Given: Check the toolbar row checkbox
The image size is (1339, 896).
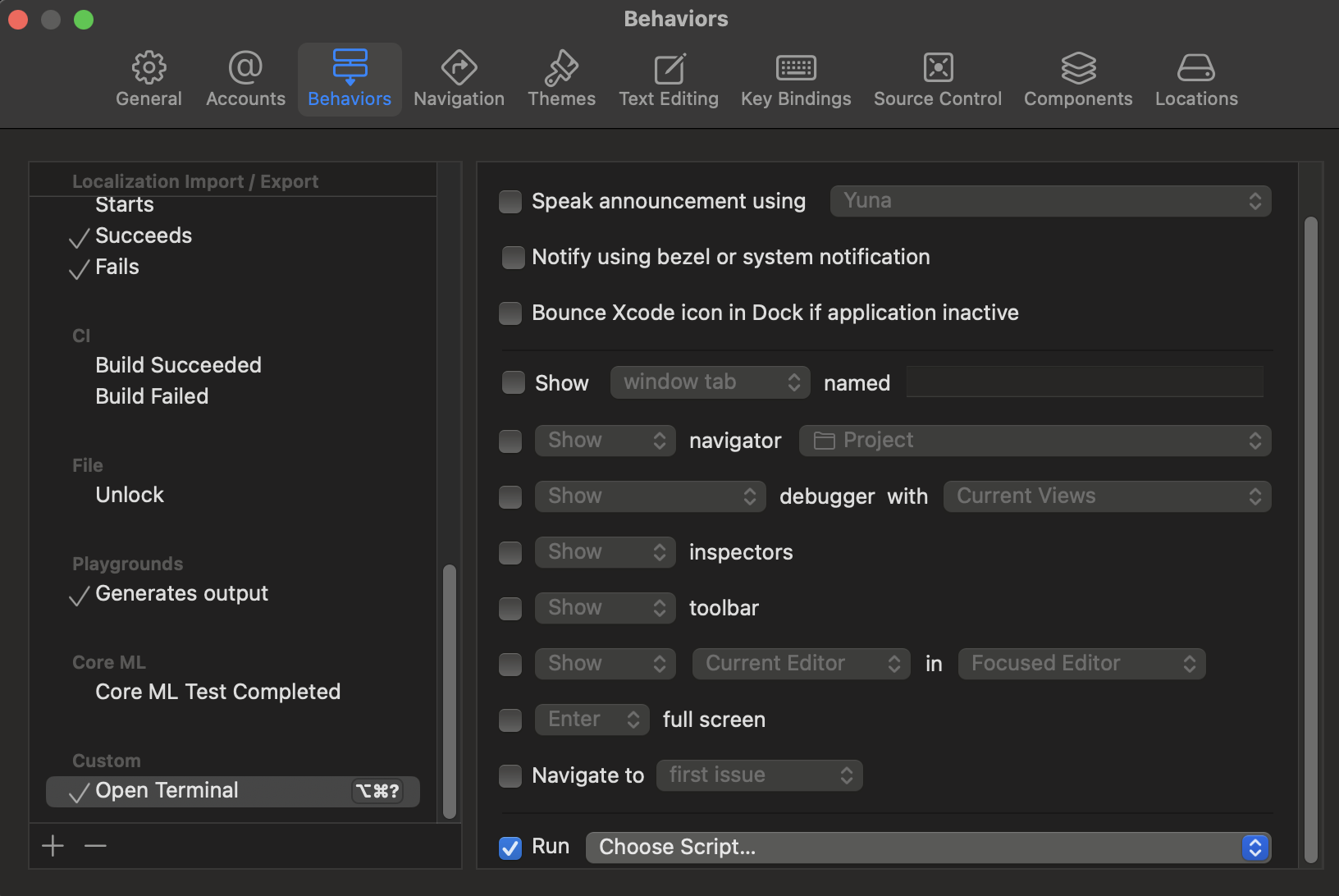Looking at the screenshot, I should coord(510,609).
